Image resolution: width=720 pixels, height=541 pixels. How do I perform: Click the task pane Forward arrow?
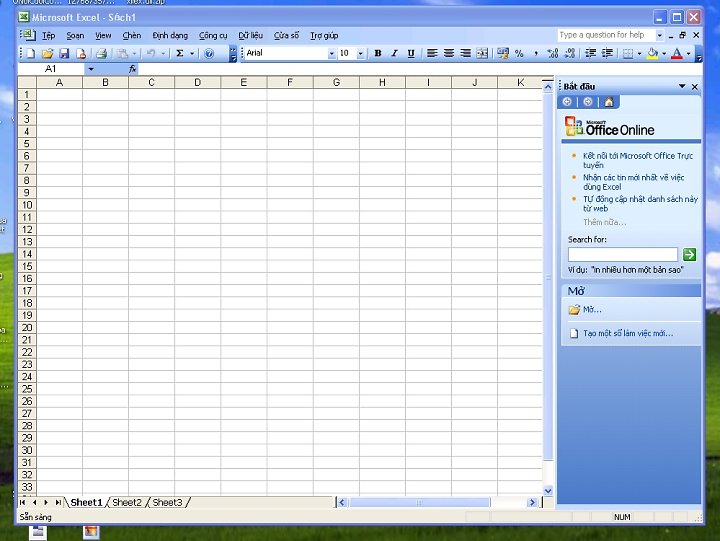point(588,102)
